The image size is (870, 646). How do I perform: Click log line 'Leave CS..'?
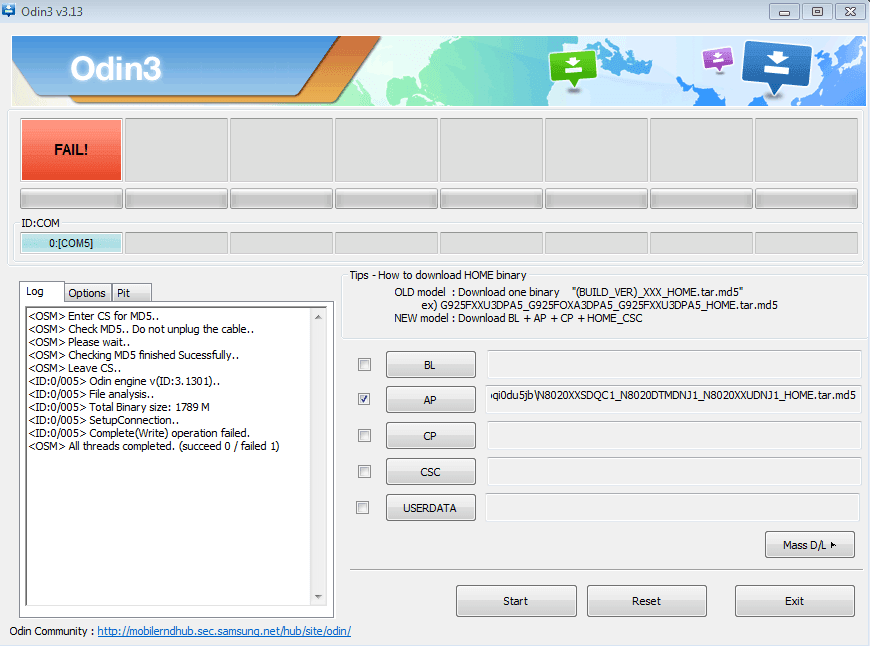(x=74, y=368)
